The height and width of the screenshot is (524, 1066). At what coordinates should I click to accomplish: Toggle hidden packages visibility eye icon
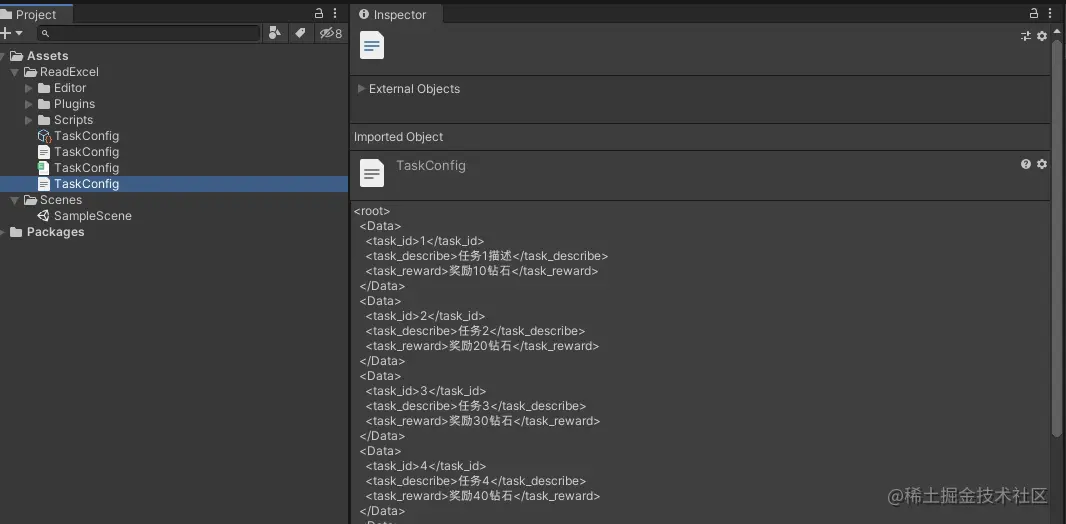[x=330, y=33]
